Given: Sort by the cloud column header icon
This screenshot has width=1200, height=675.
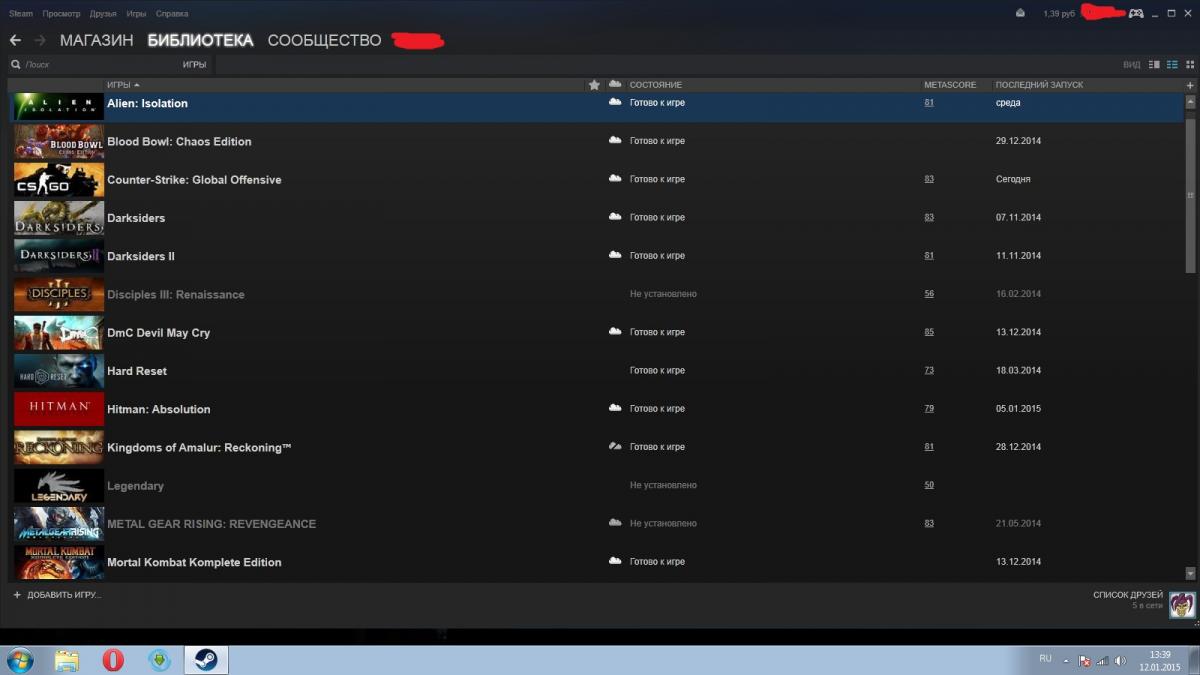Looking at the screenshot, I should tap(615, 84).
